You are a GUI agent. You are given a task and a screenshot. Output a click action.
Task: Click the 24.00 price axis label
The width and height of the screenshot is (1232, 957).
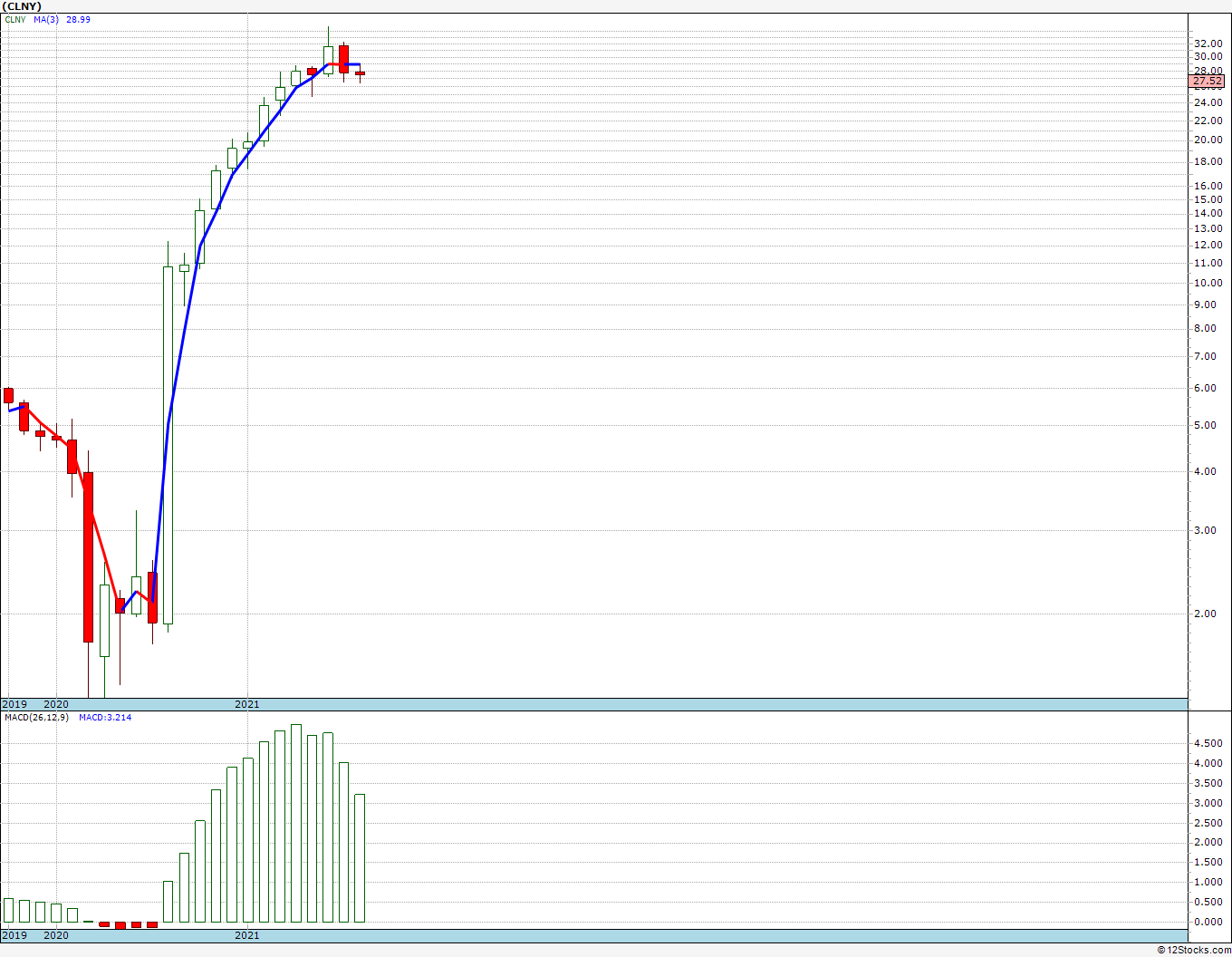click(1208, 102)
